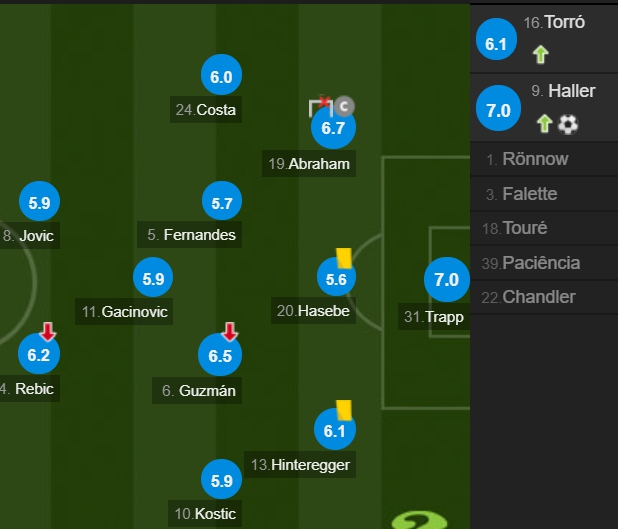Click Torró's green substituted-on arrow
The image size is (618, 529).
541,55
